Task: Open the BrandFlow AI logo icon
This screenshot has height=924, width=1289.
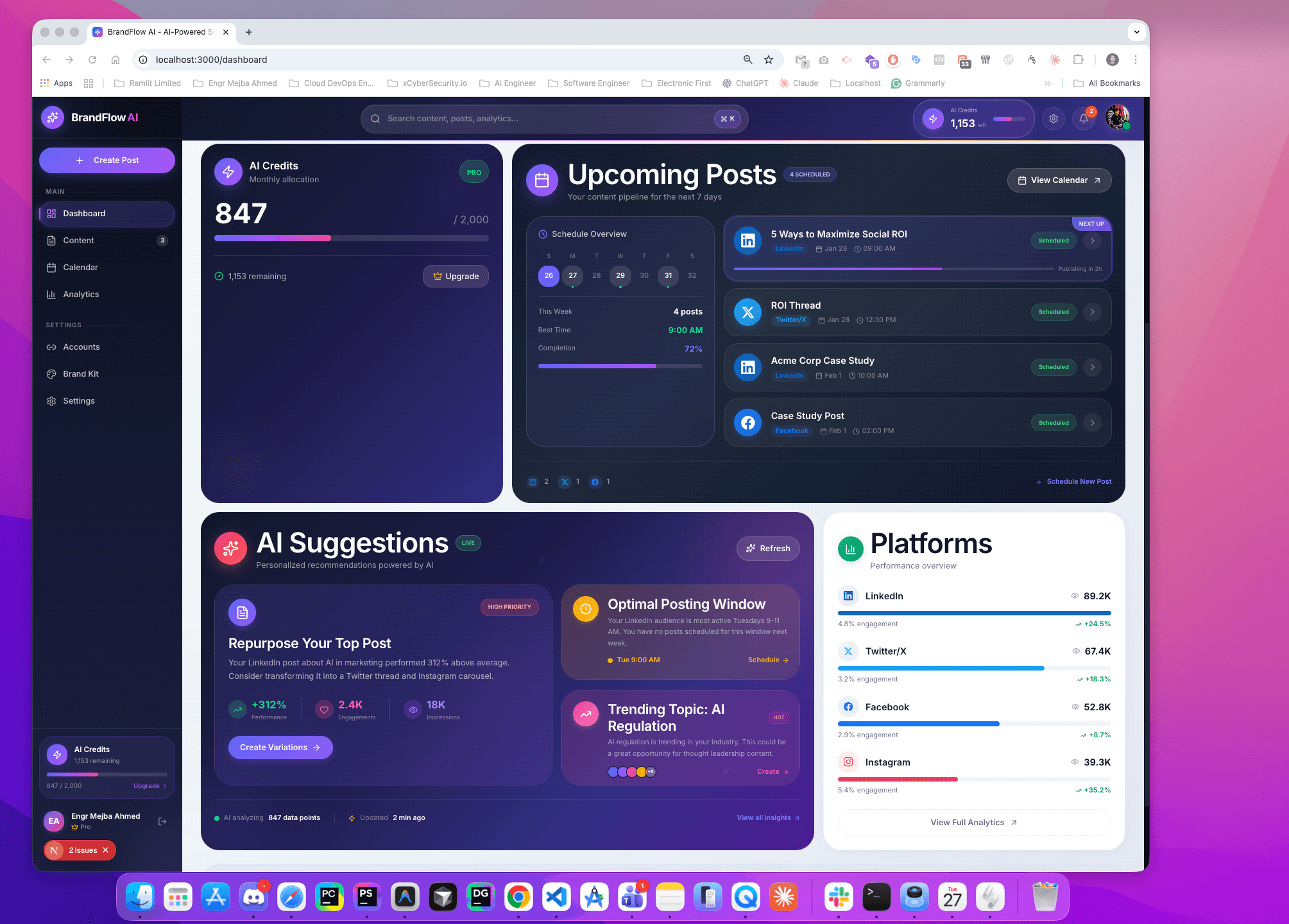Action: tap(53, 117)
